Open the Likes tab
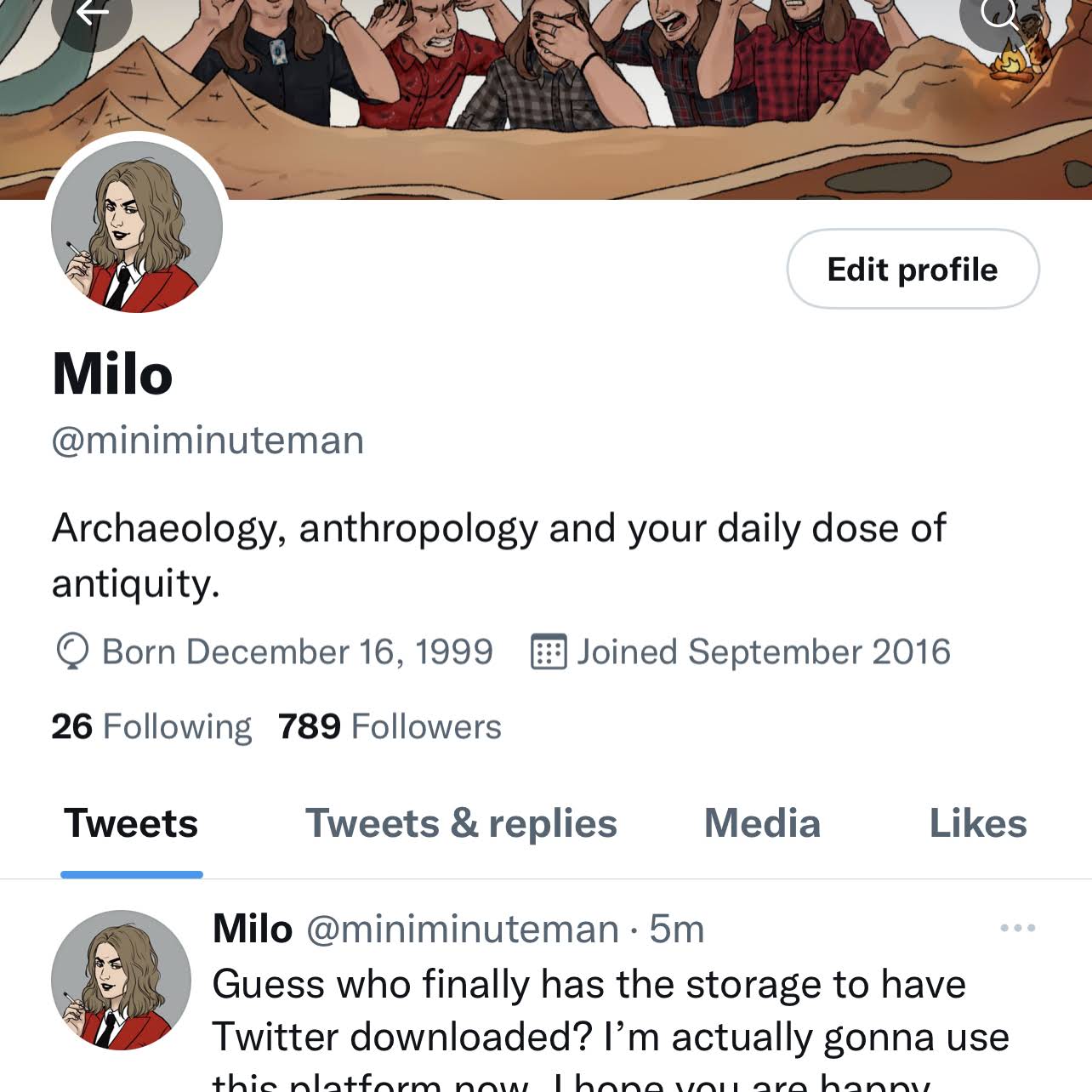Image resolution: width=1092 pixels, height=1092 pixels. coord(978,823)
